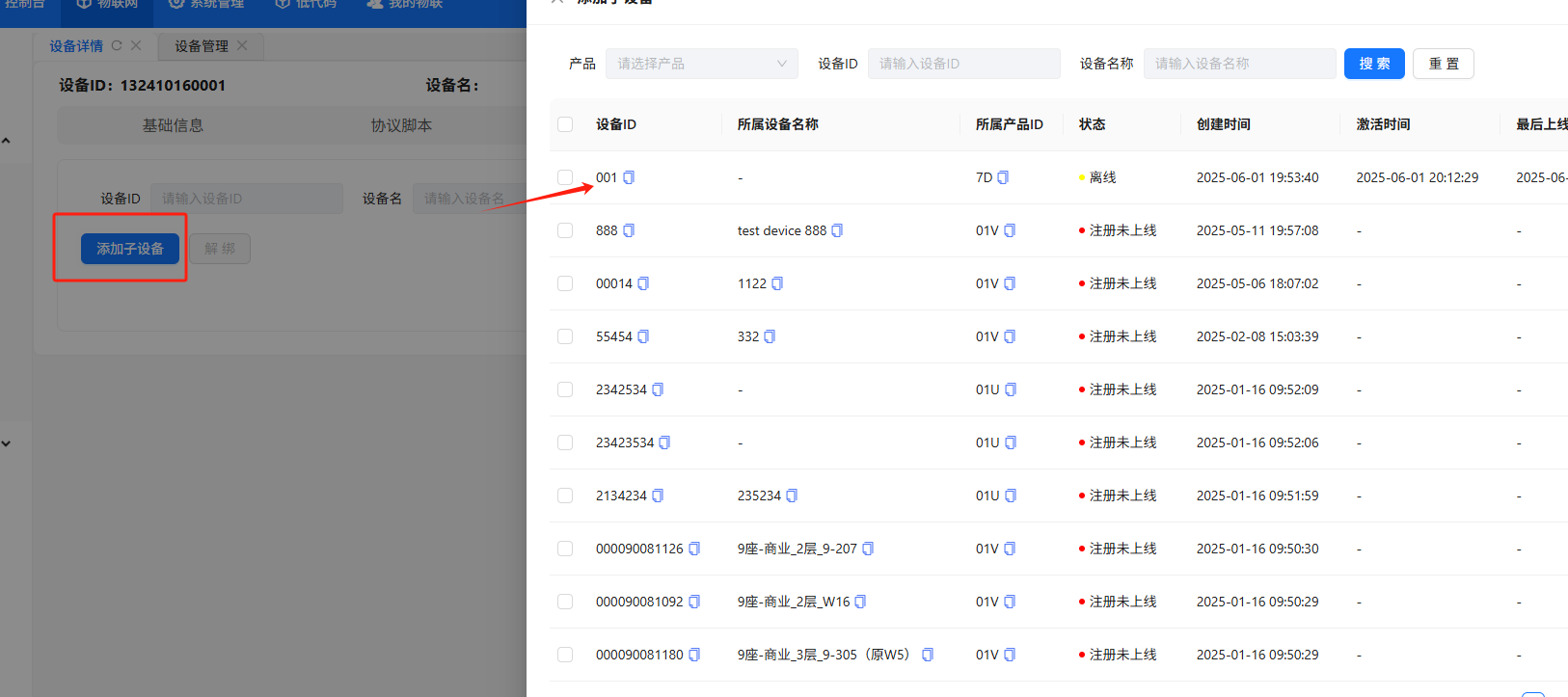Image resolution: width=1568 pixels, height=697 pixels.
Task: Open the 系统管理 top menu
Action: [206, 5]
